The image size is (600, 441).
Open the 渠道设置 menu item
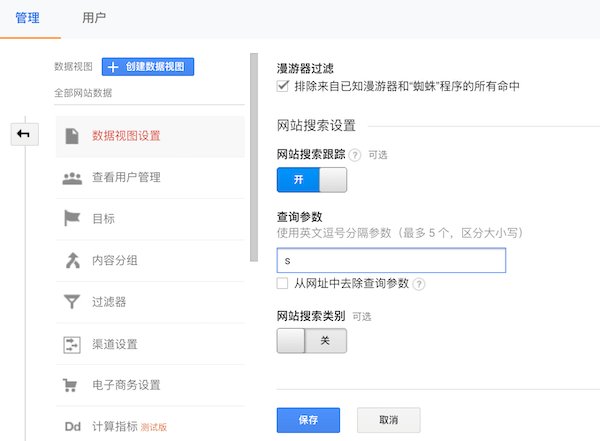(150, 344)
